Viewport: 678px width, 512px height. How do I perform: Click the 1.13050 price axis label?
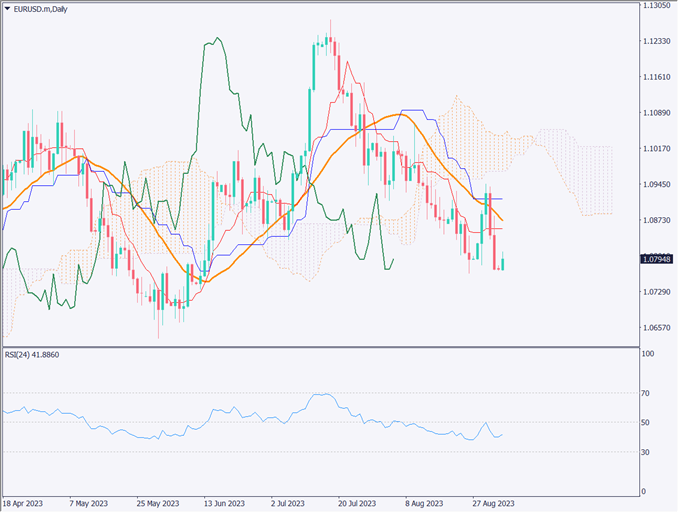[657, 5]
